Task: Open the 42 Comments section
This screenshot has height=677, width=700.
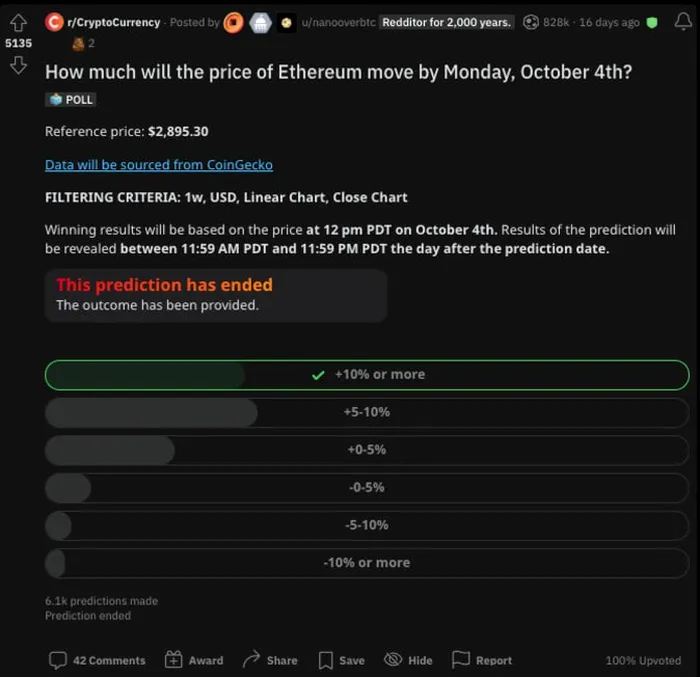Action: (97, 660)
